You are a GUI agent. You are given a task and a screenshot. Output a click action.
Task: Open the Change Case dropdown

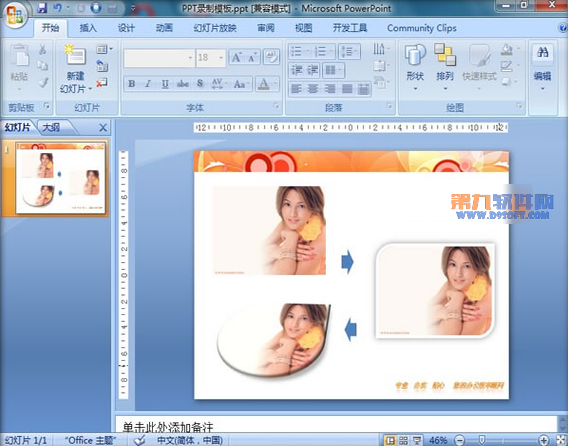coord(242,84)
